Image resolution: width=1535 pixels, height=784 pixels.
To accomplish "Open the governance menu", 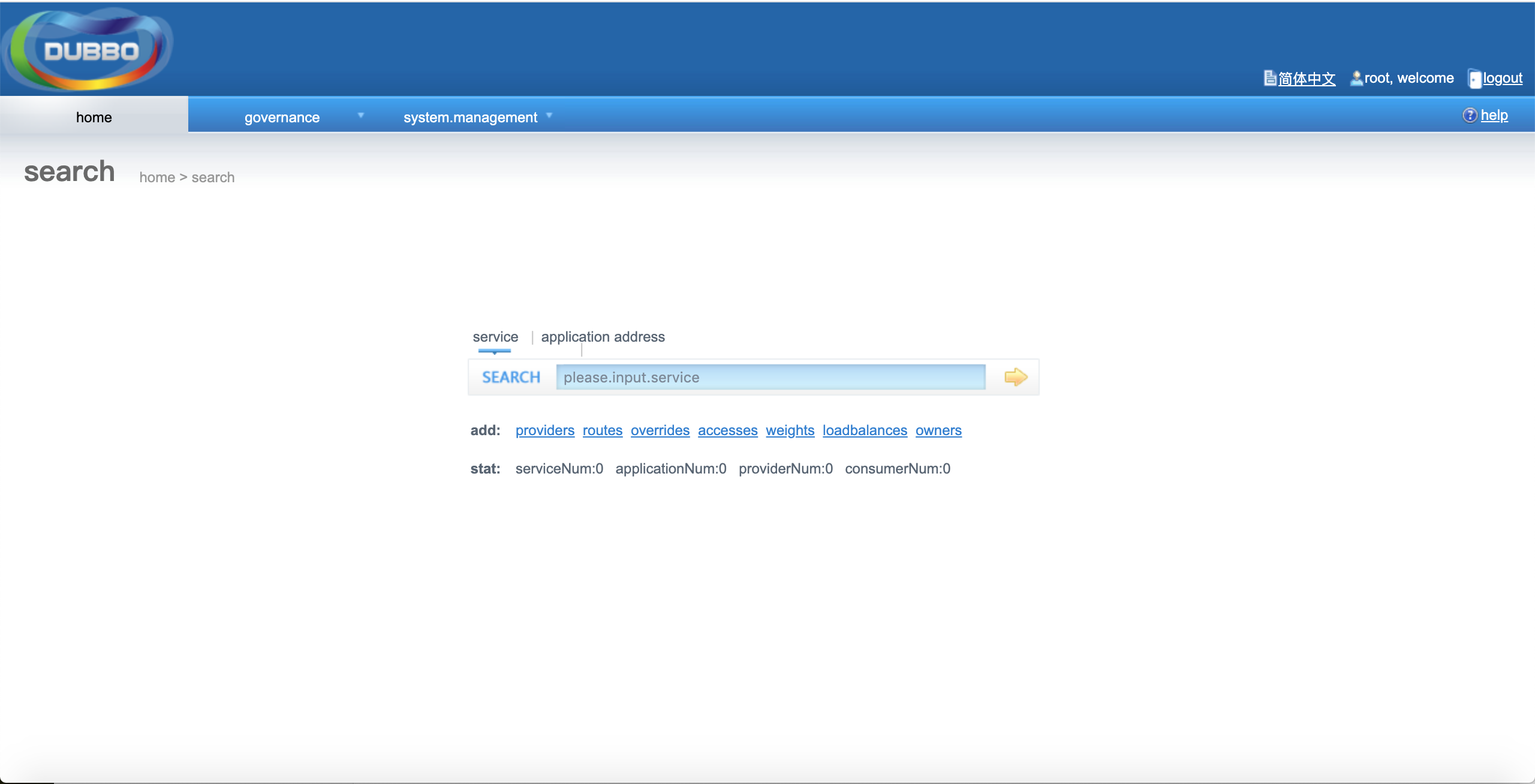I will pos(282,117).
